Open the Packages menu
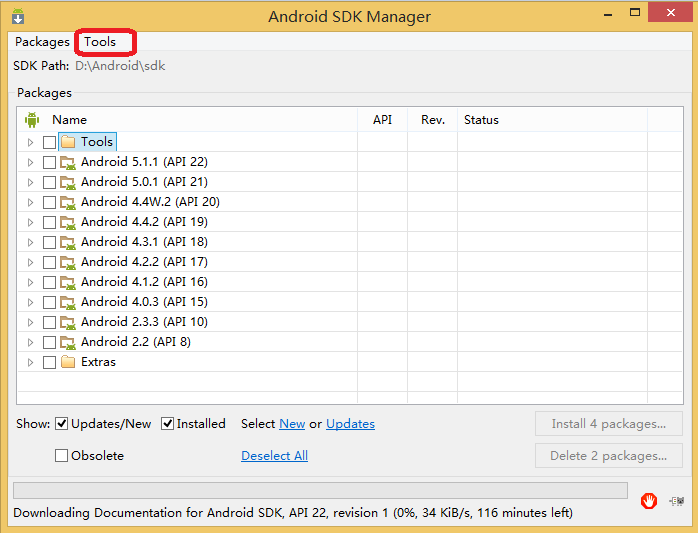 click(42, 42)
